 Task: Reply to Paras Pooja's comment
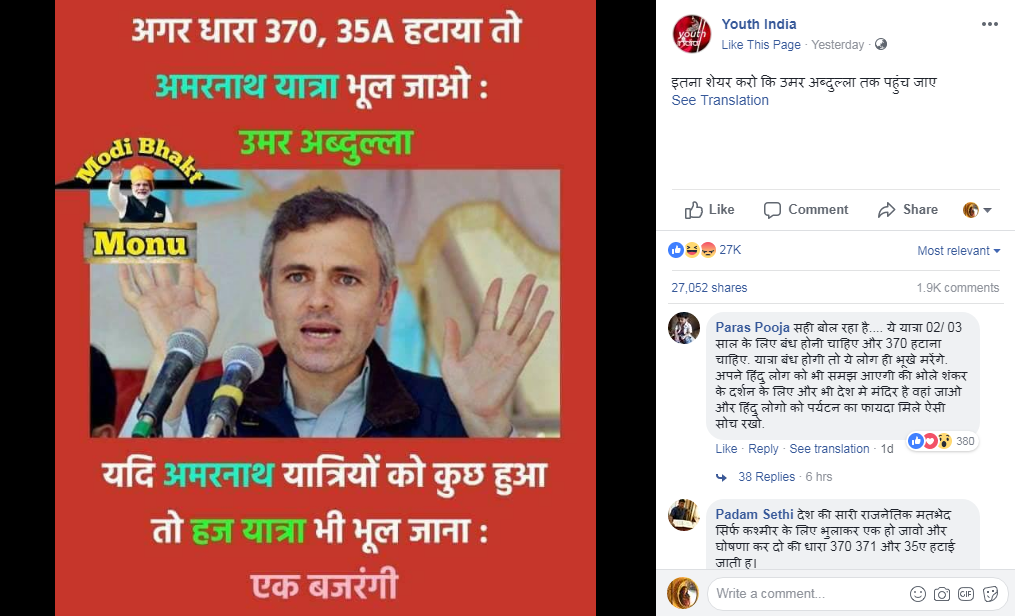pyautogui.click(x=763, y=449)
